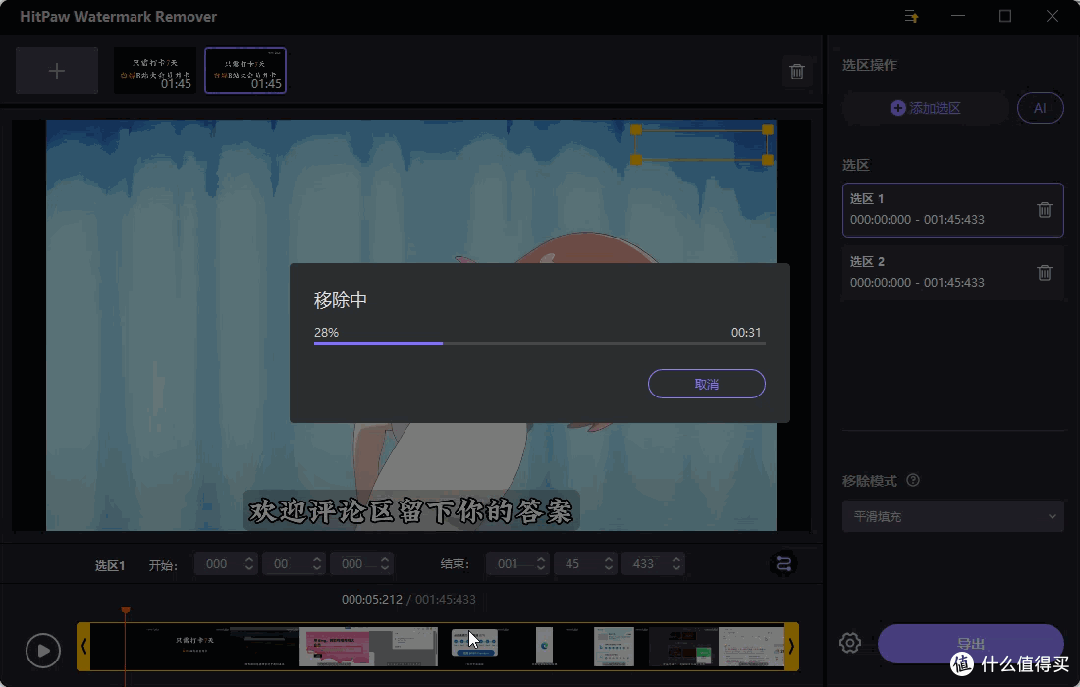Click the orange playhead marker on timeline

pyautogui.click(x=125, y=611)
